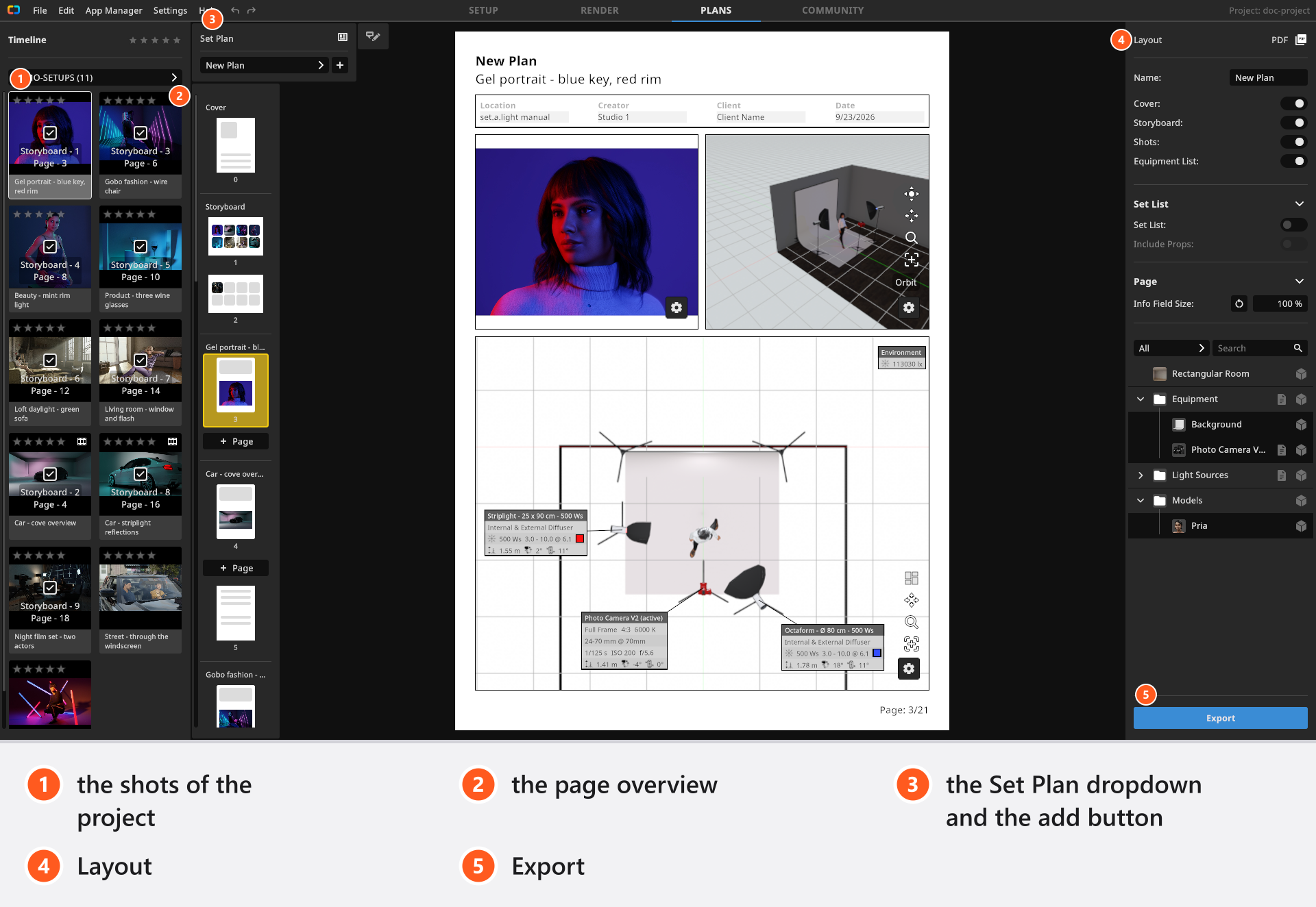Select the zoom magnifier in 3D view
Viewport: 1316px width, 907px height.
coord(911,238)
